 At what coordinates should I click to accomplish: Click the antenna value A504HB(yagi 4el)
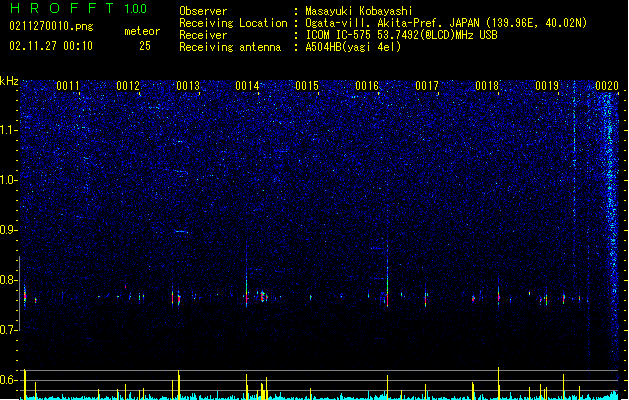pyautogui.click(x=353, y=47)
